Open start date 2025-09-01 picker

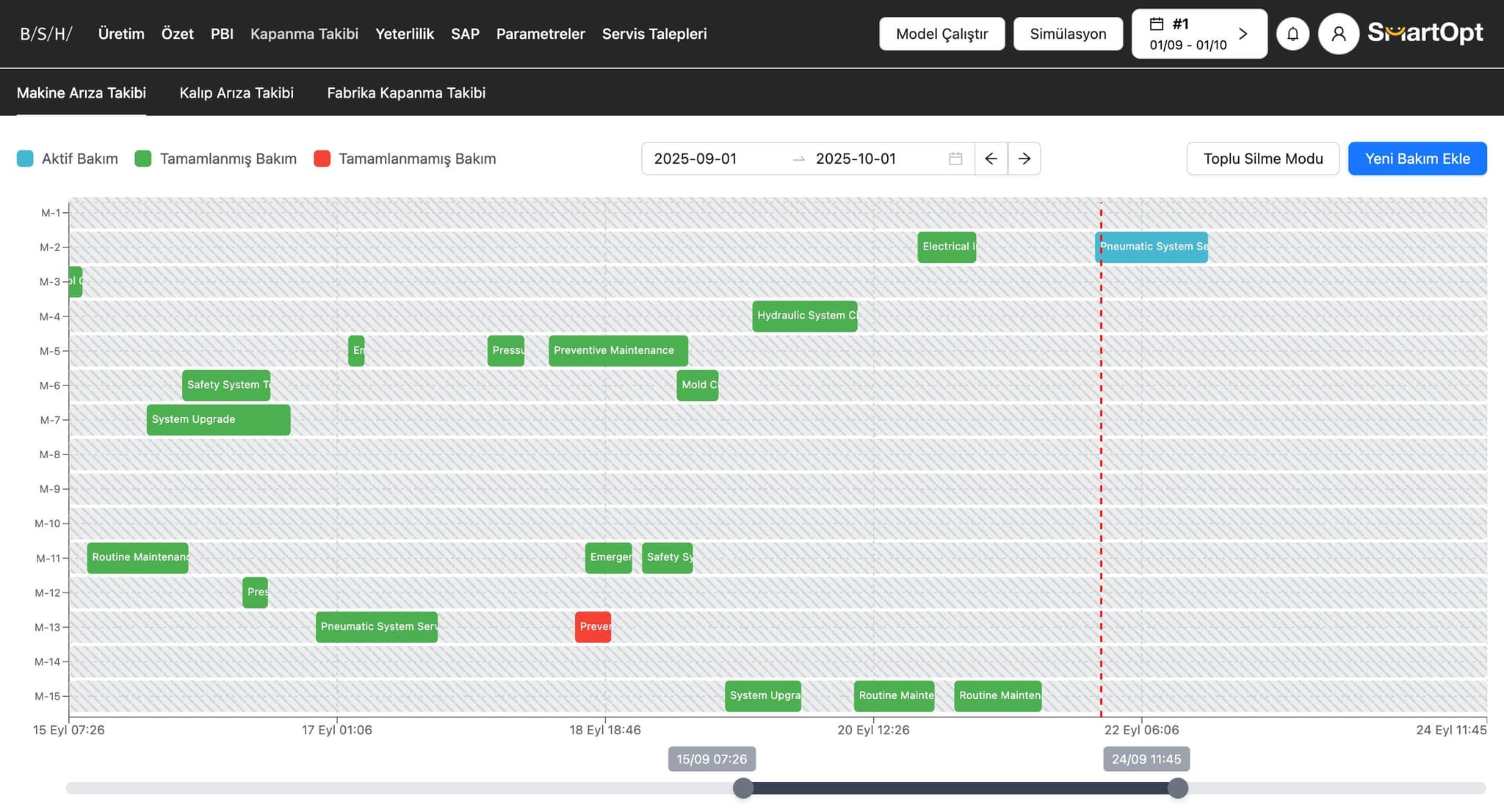tap(695, 159)
